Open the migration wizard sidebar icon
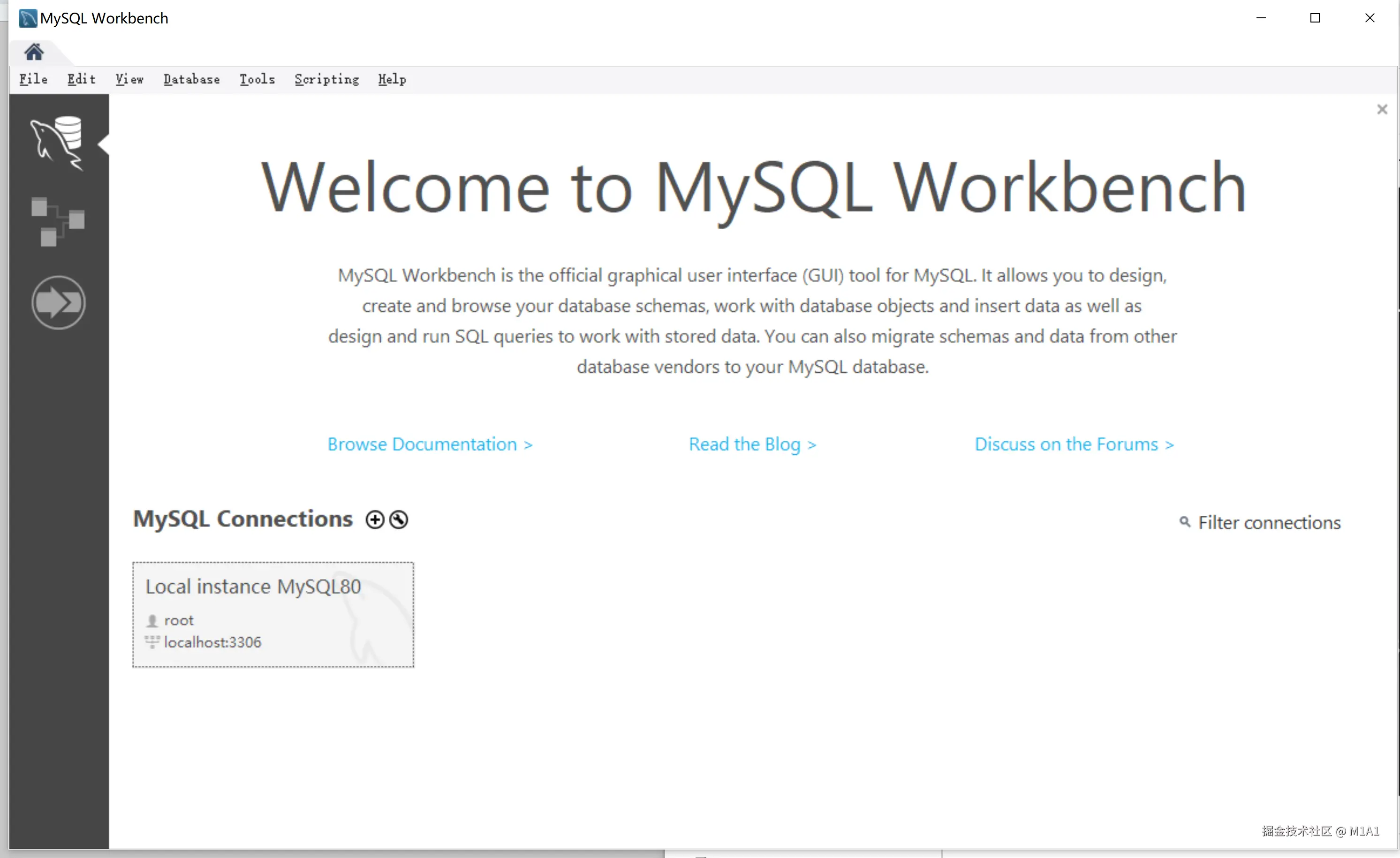The image size is (1400, 858). click(58, 302)
